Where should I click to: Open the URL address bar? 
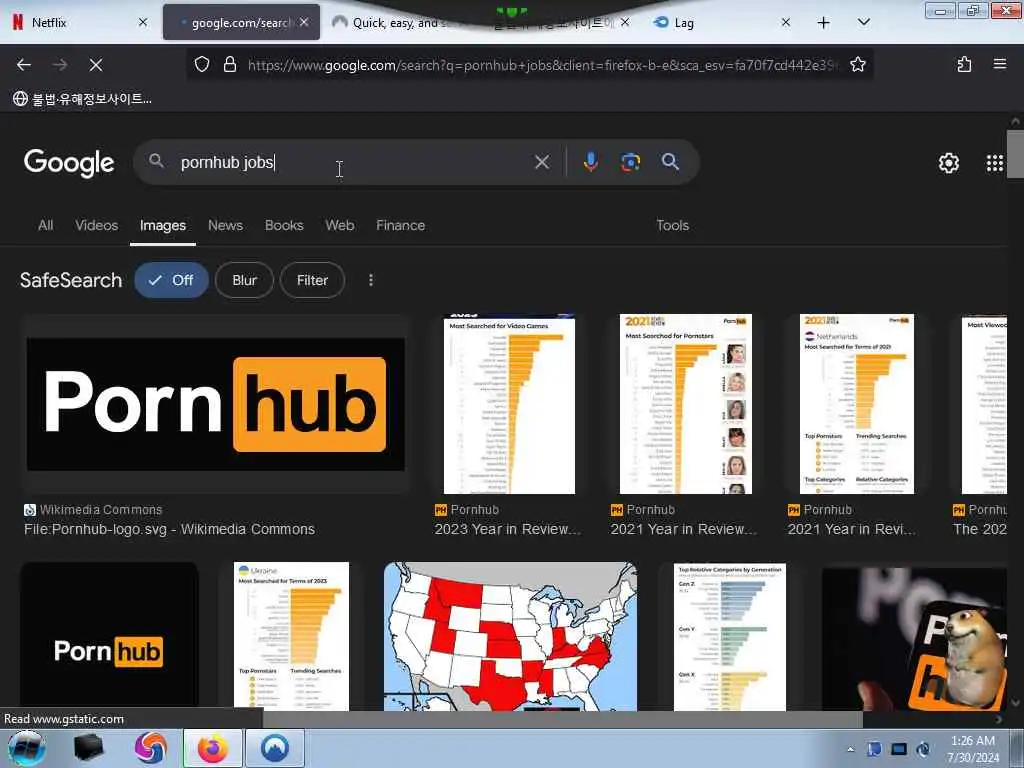coord(542,65)
